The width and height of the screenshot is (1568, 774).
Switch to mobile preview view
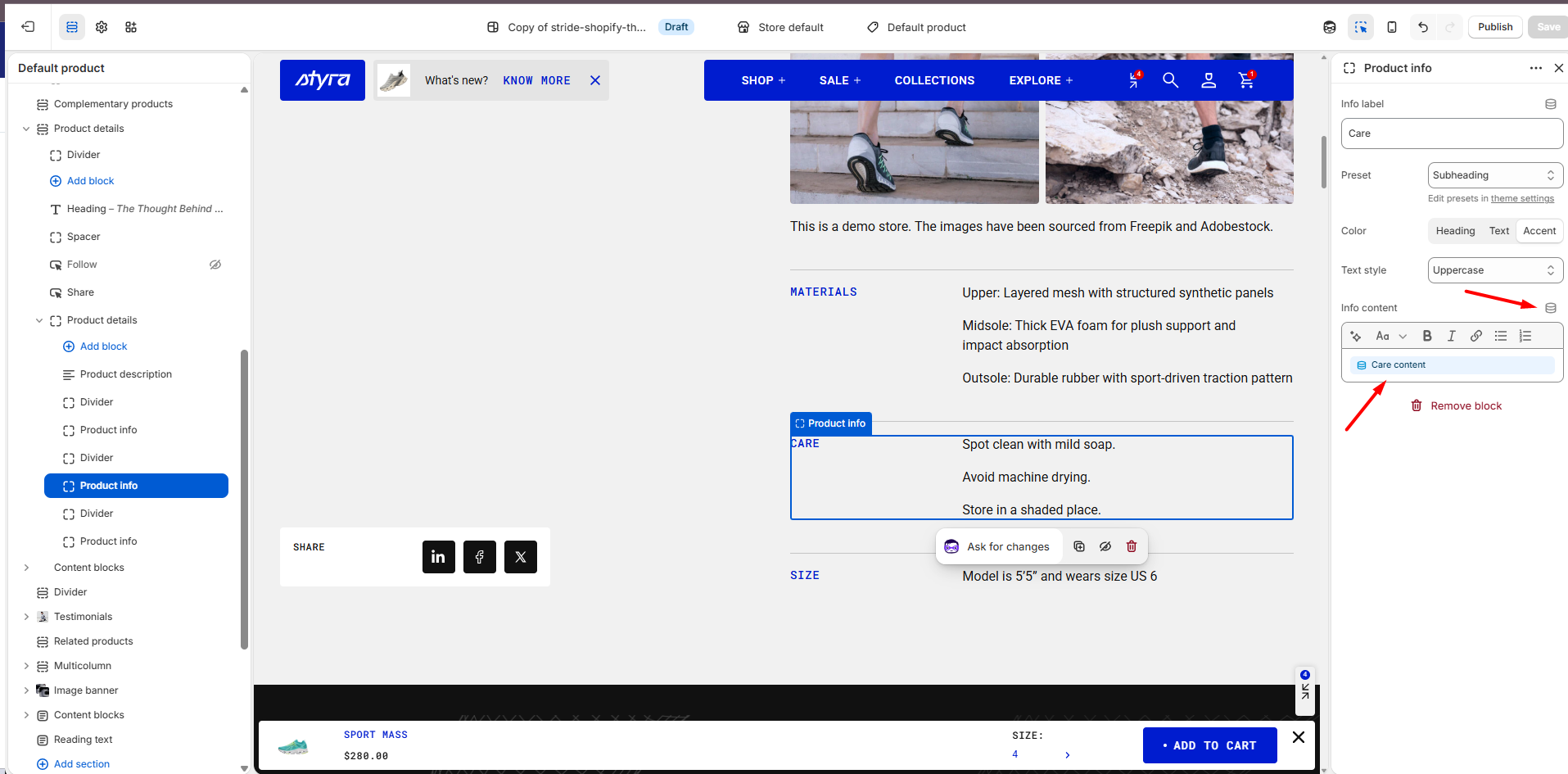click(1392, 27)
